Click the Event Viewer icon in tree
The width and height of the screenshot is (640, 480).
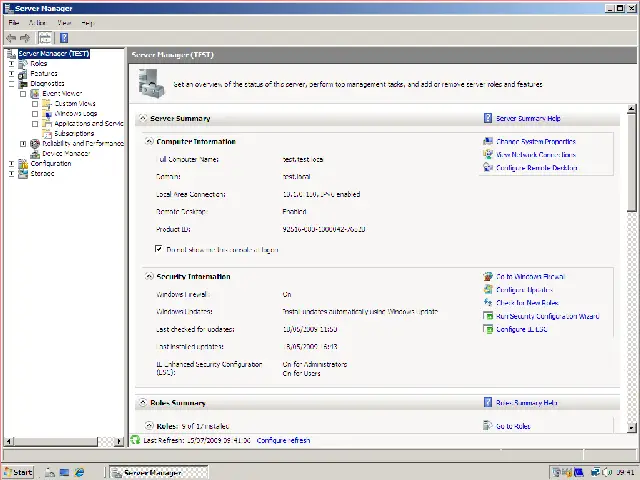(35, 94)
